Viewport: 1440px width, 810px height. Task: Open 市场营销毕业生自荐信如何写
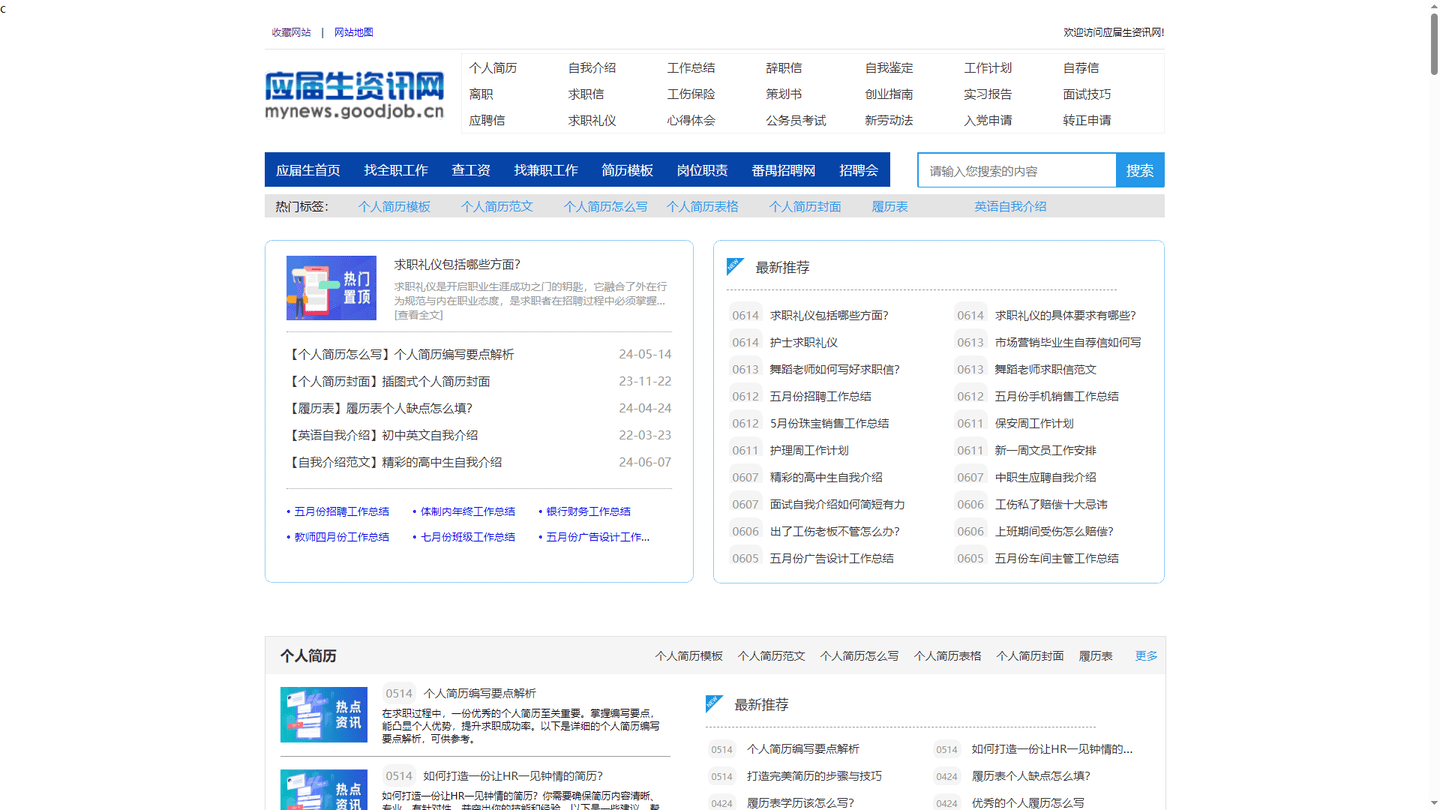(1068, 342)
